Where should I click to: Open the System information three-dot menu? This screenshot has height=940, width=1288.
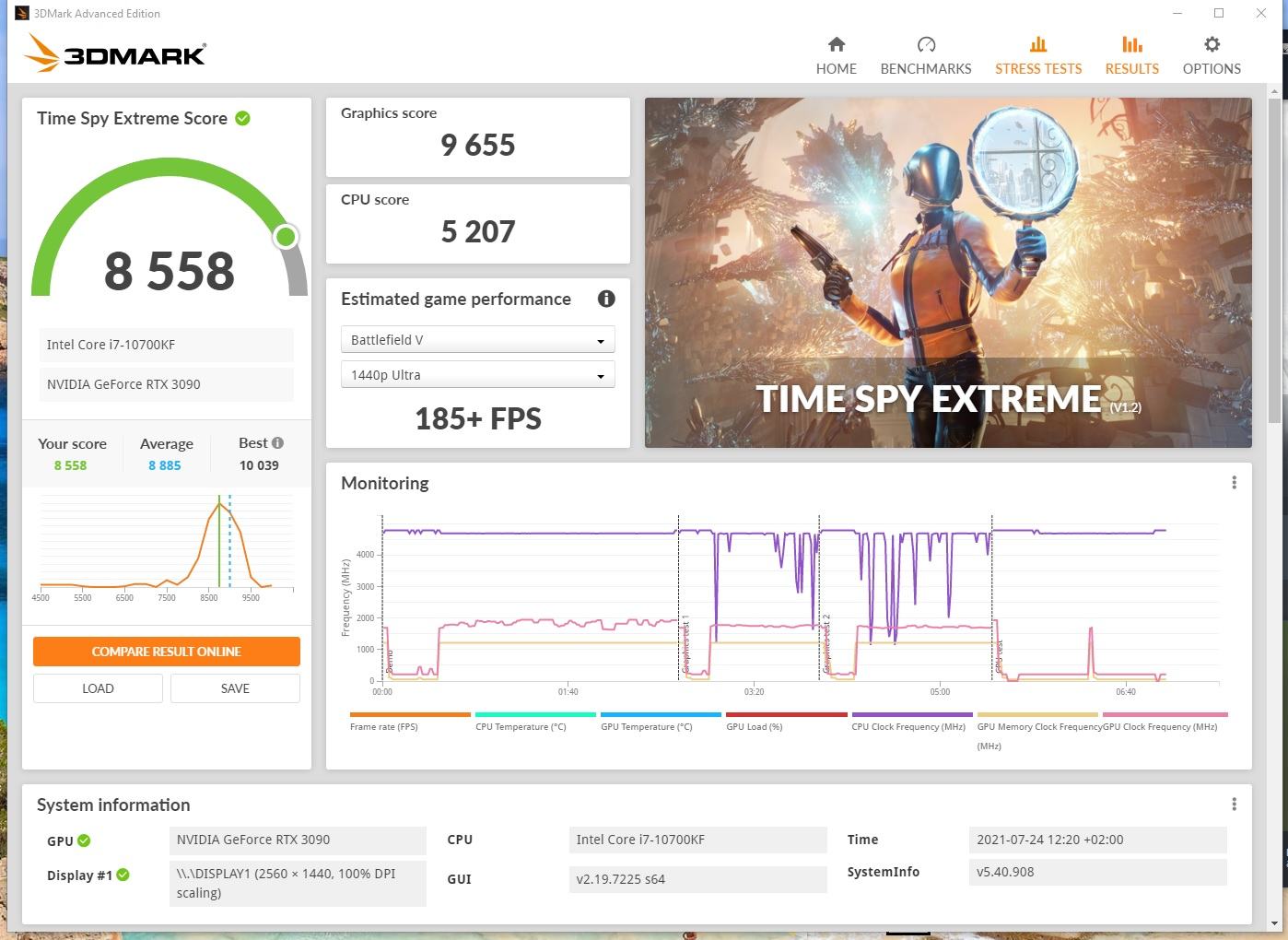pyautogui.click(x=1234, y=805)
